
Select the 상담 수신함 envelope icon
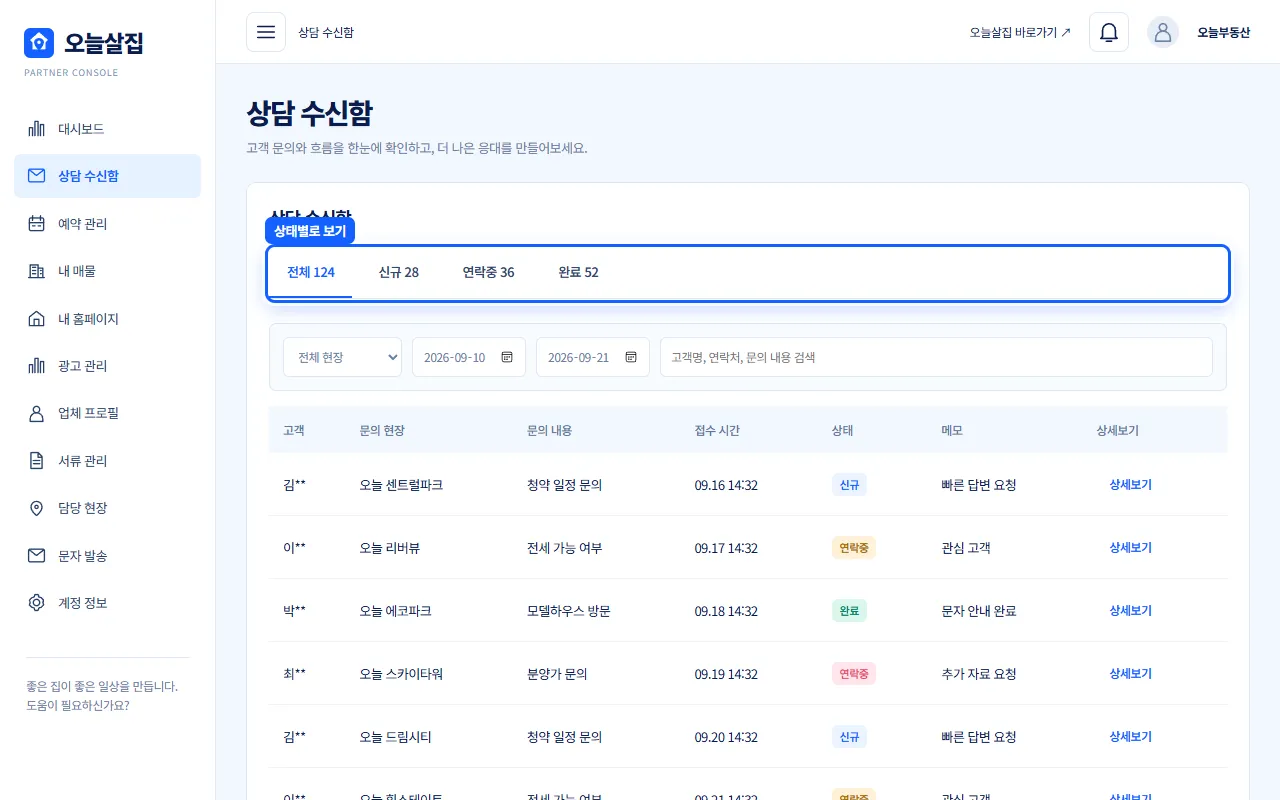click(x=37, y=176)
